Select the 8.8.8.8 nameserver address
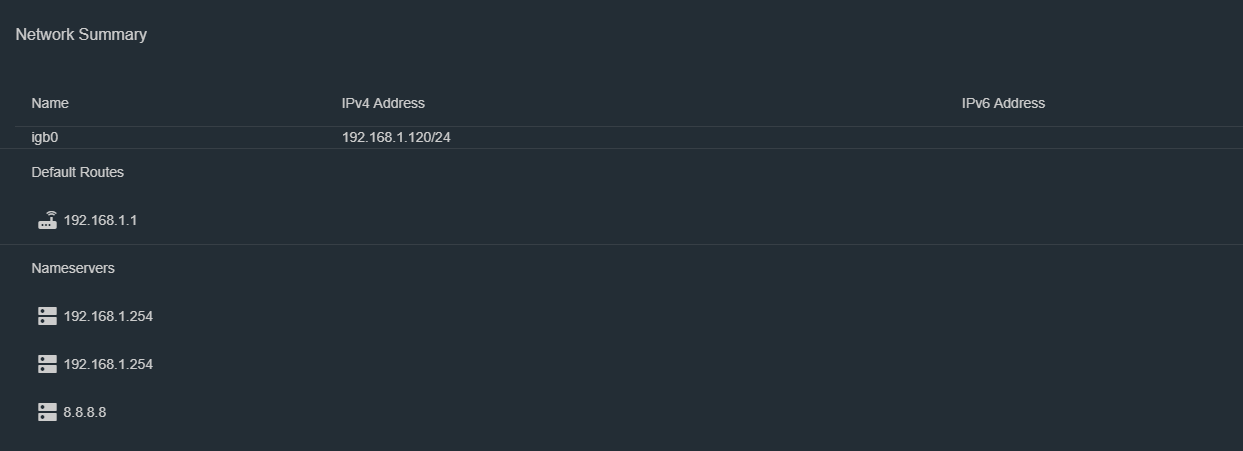1243x451 pixels. [85, 412]
